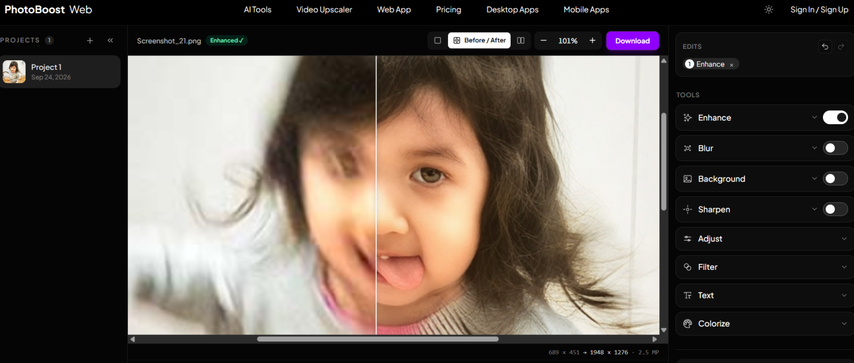Expand the Blur options chevron
Image resolution: width=854 pixels, height=363 pixels.
click(814, 148)
